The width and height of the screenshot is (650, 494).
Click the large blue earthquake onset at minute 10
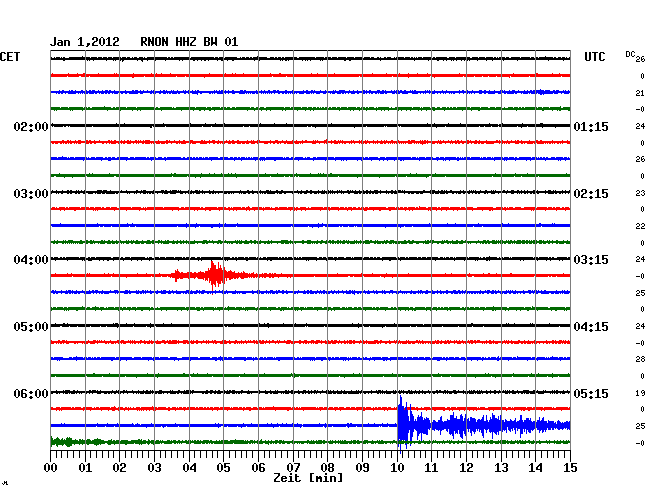pos(404,424)
